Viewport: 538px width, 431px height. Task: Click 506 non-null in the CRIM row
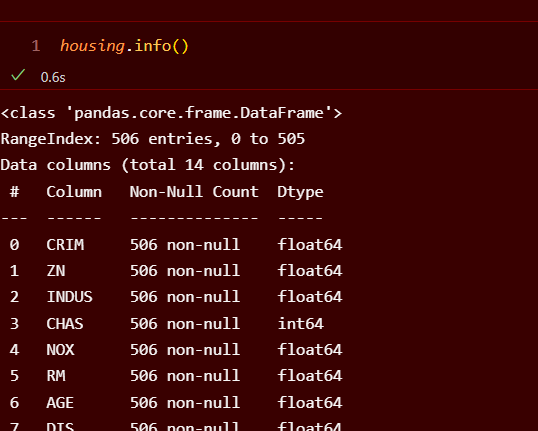[185, 245]
